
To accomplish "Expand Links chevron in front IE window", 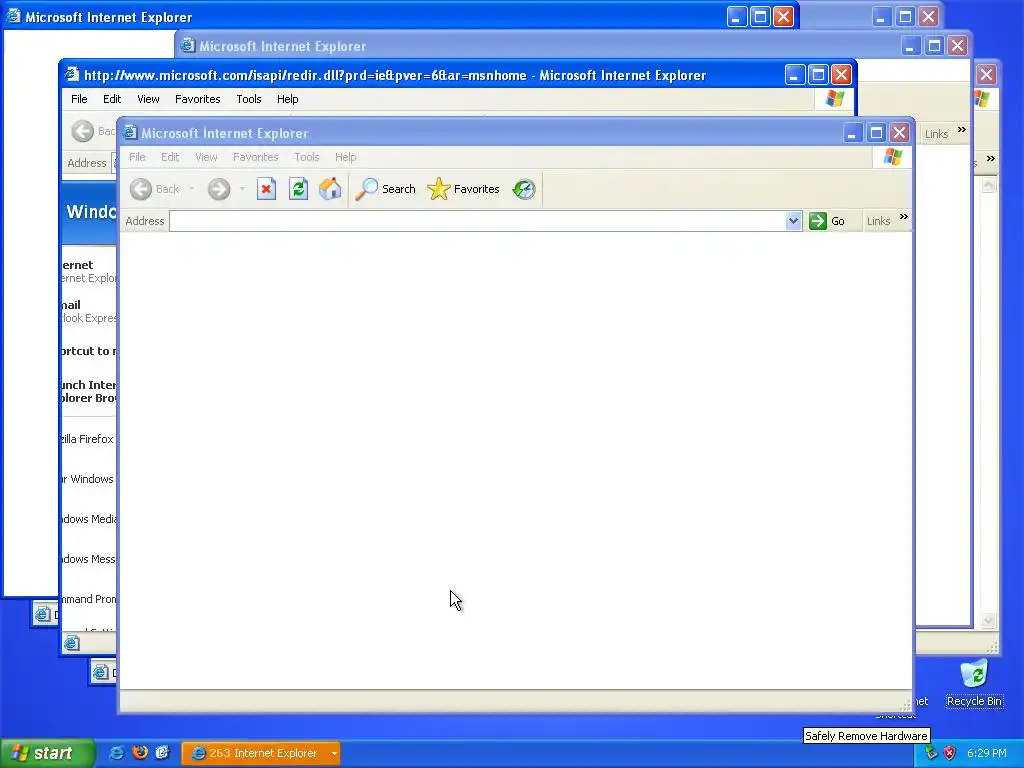I will [x=903, y=217].
